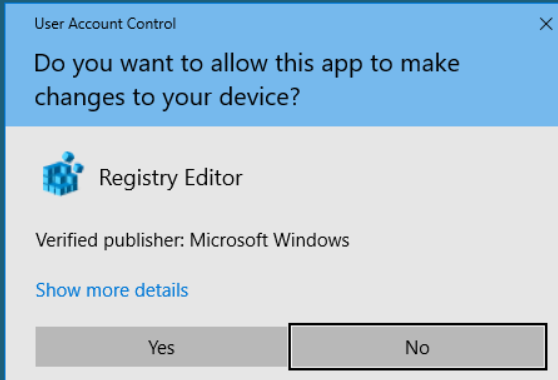Click the 'changes to your device?' heading line

167,97
